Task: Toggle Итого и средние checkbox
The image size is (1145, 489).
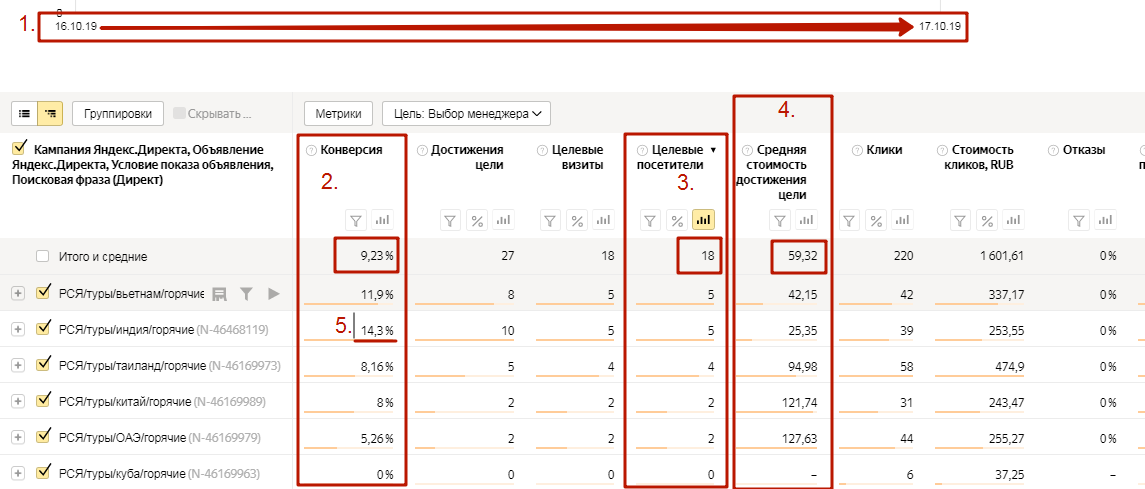Action: [x=42, y=256]
